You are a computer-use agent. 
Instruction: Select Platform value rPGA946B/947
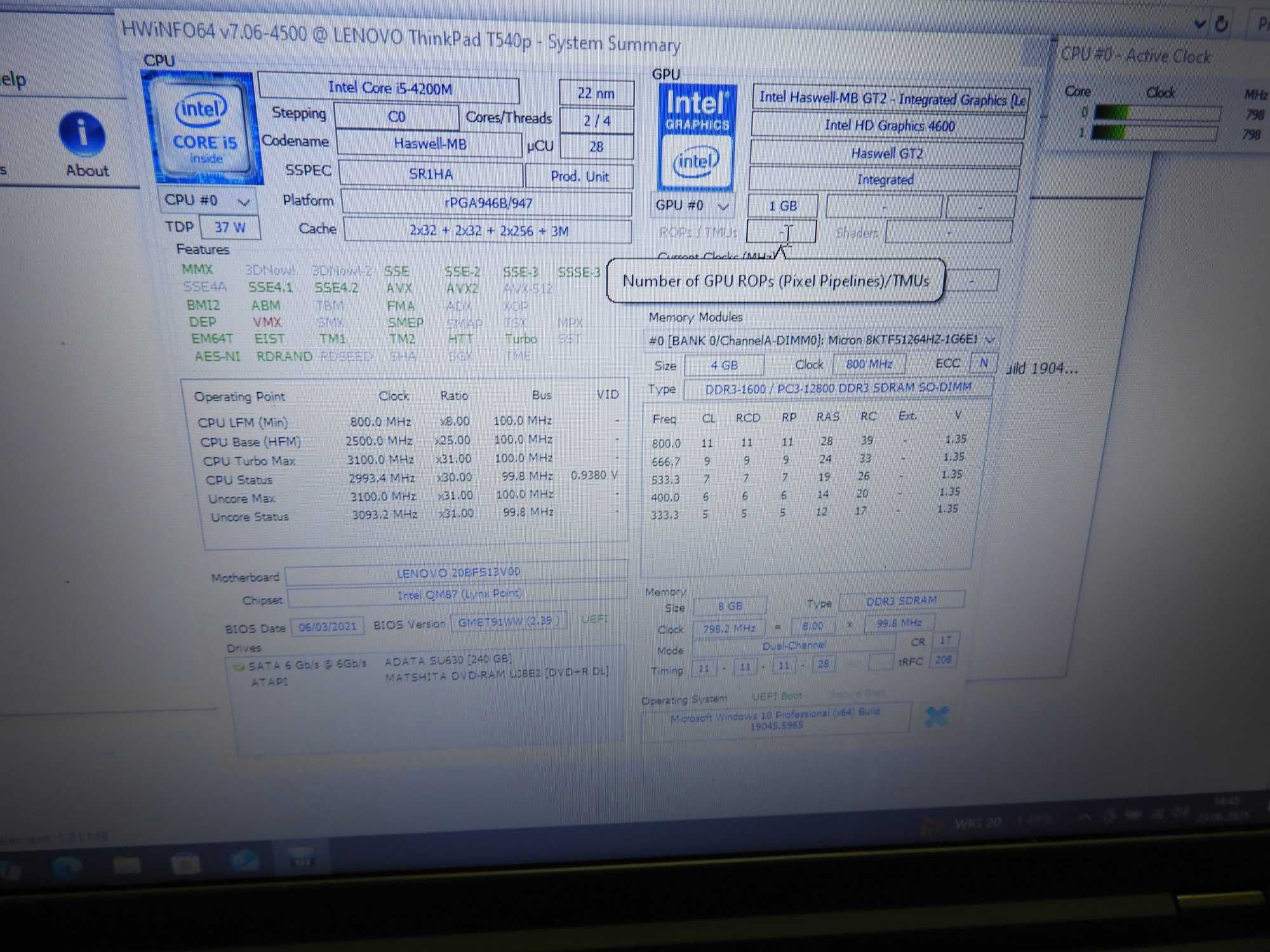click(487, 203)
